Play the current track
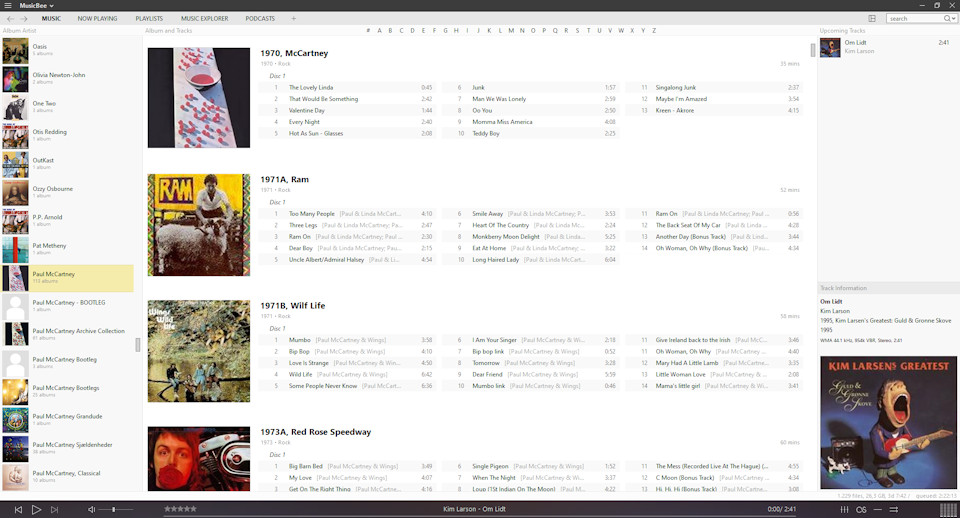The image size is (960, 518). click(x=36, y=509)
